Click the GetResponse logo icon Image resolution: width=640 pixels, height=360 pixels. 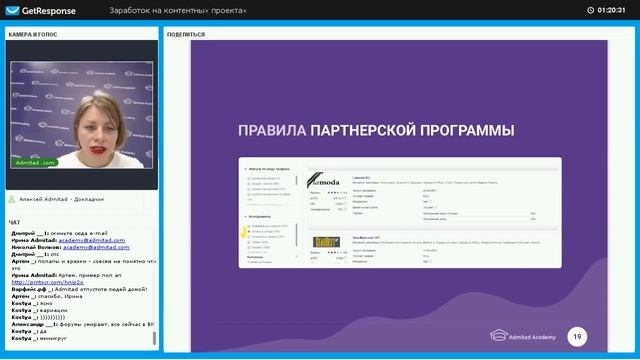pos(12,10)
